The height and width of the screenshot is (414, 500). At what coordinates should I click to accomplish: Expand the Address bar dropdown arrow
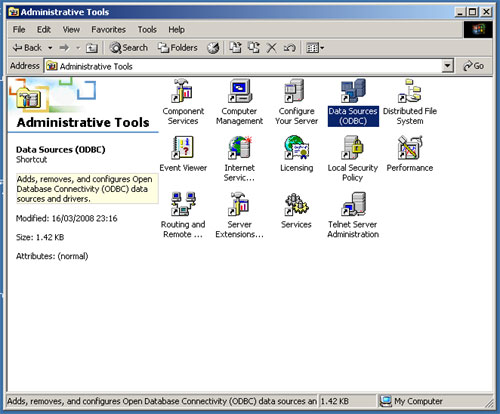point(447,66)
